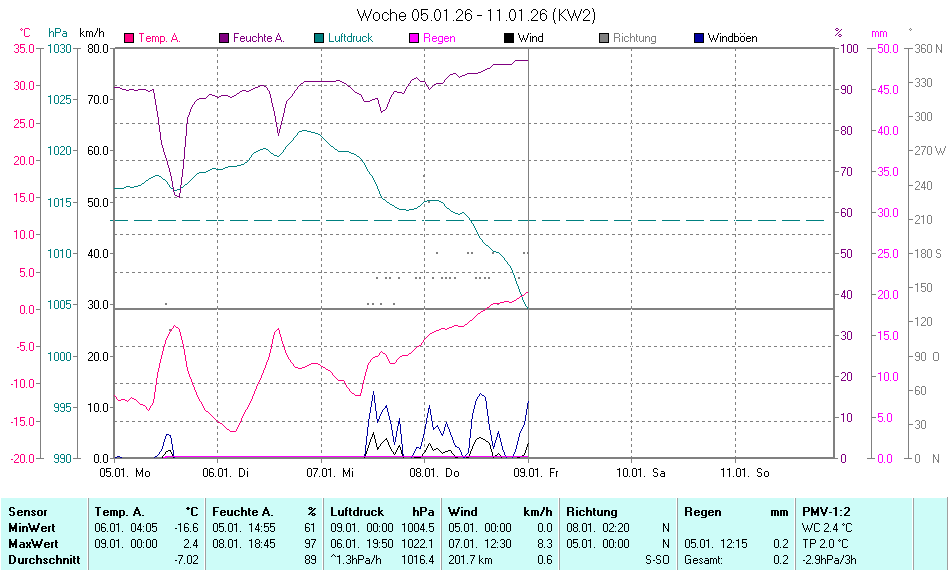Image resolution: width=948 pixels, height=570 pixels.
Task: Select the 09.01. Fr date label
Action: click(537, 472)
